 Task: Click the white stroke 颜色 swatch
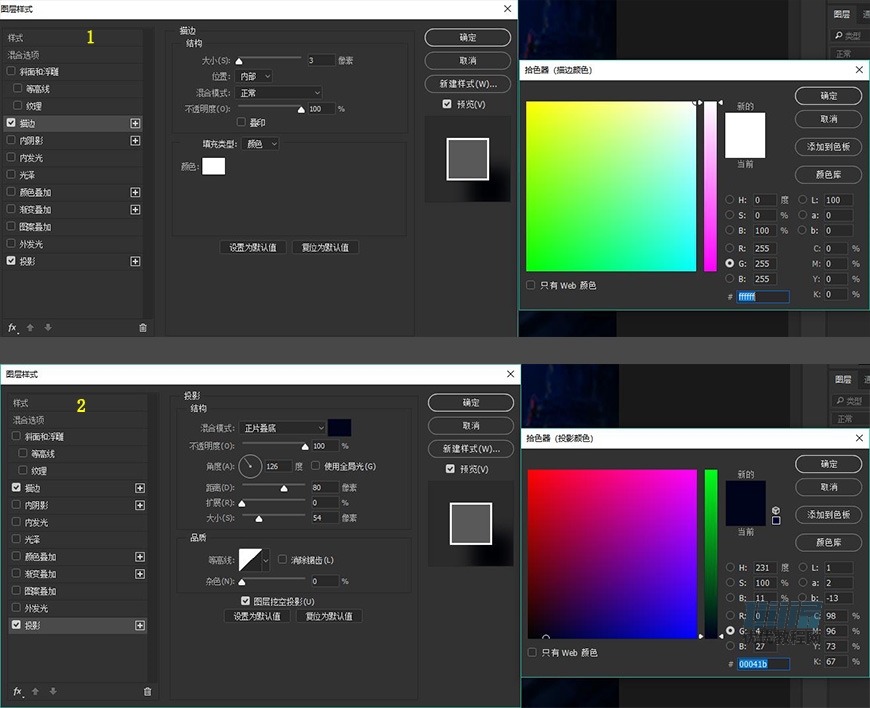click(214, 166)
